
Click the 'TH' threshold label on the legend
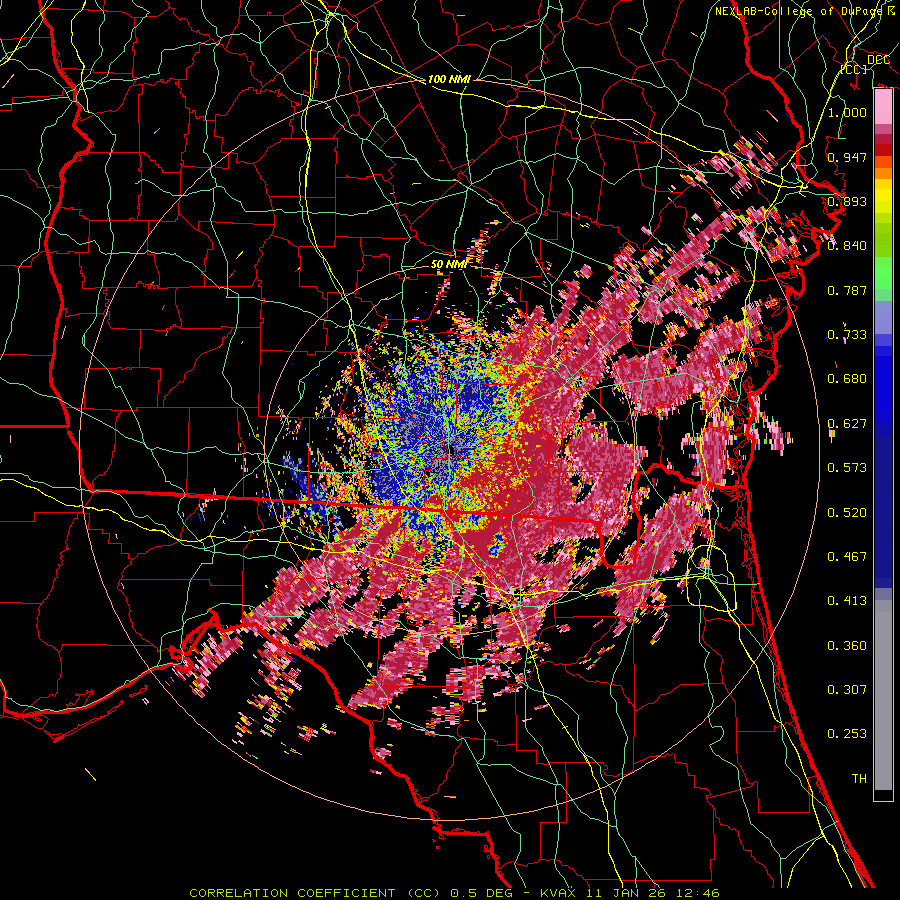tap(859, 779)
